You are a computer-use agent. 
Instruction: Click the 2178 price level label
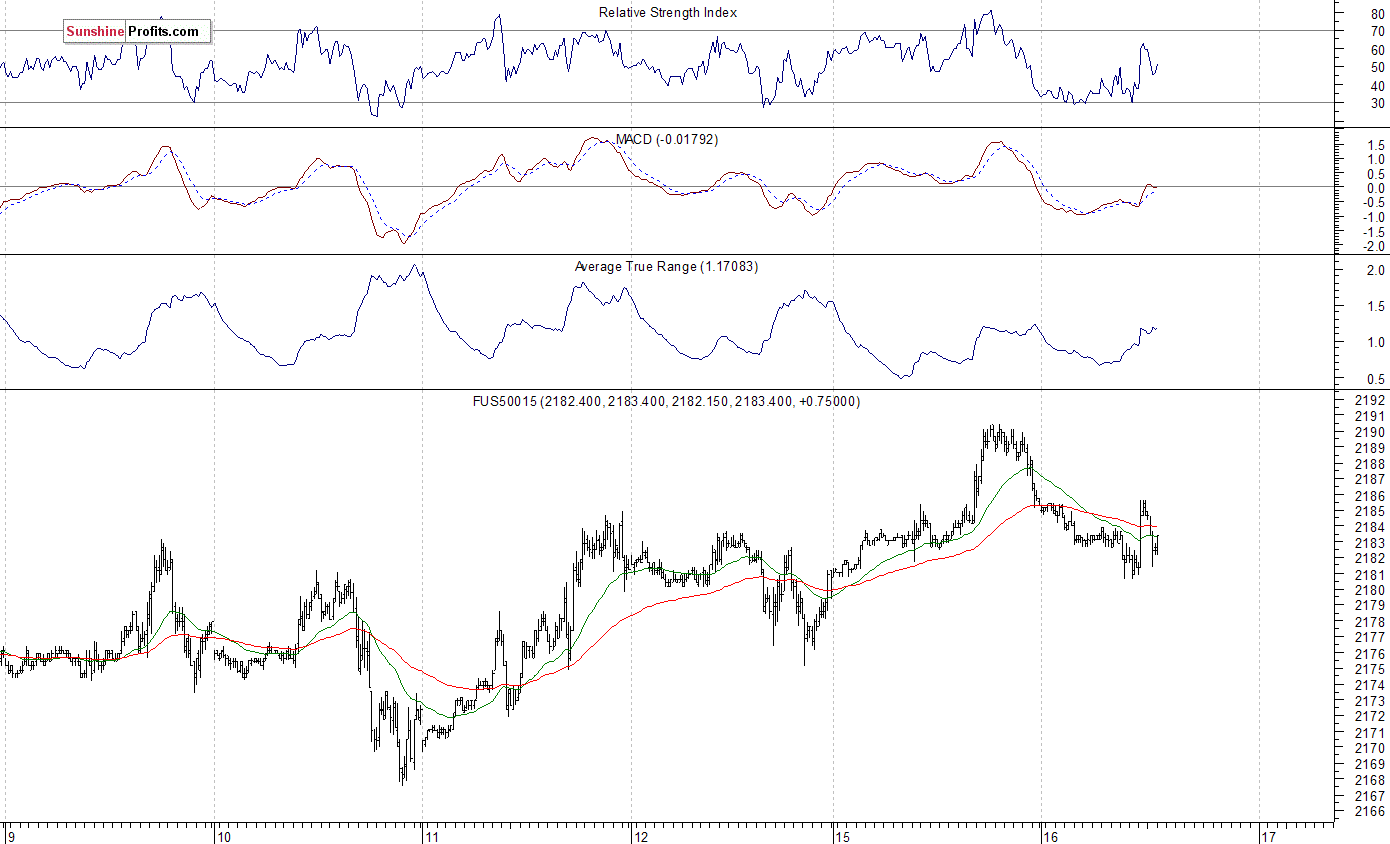(x=1368, y=622)
